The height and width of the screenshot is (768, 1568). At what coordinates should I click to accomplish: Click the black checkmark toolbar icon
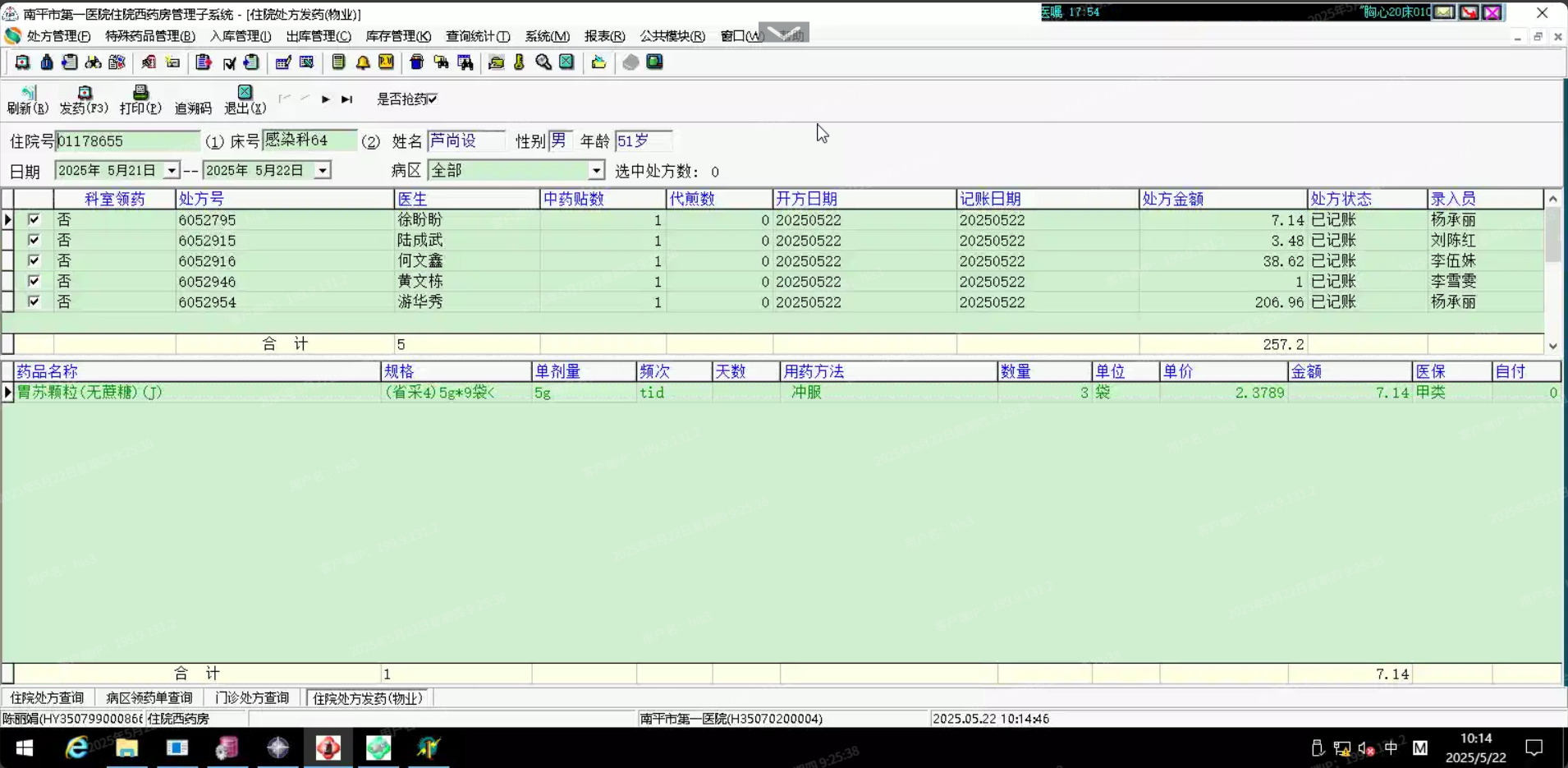point(229,62)
